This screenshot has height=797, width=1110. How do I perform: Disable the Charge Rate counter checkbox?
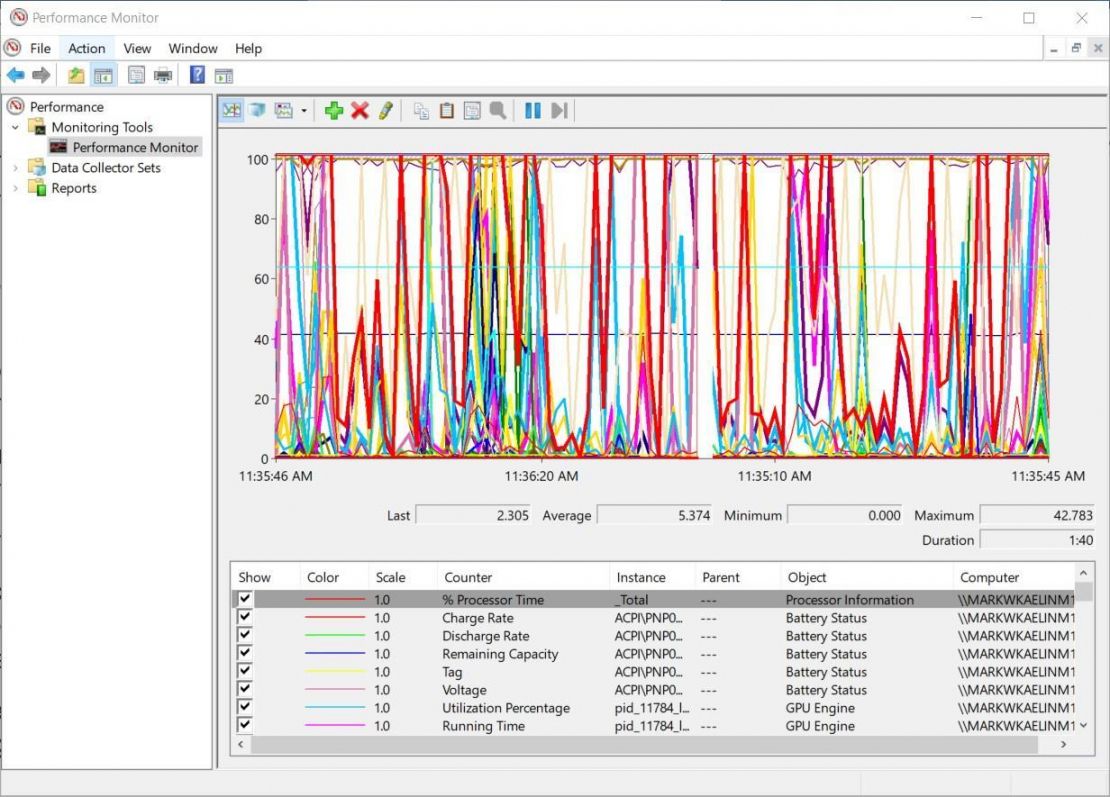(244, 617)
